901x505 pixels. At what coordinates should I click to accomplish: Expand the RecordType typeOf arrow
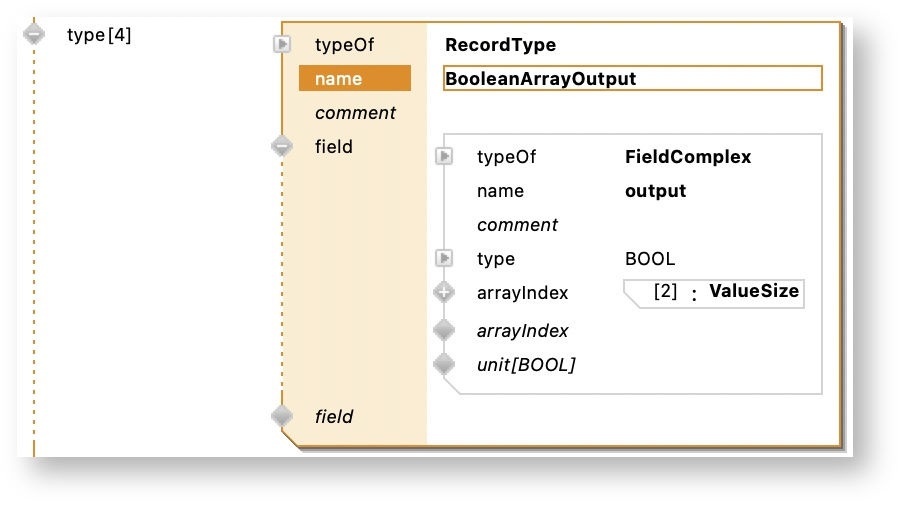click(x=282, y=44)
